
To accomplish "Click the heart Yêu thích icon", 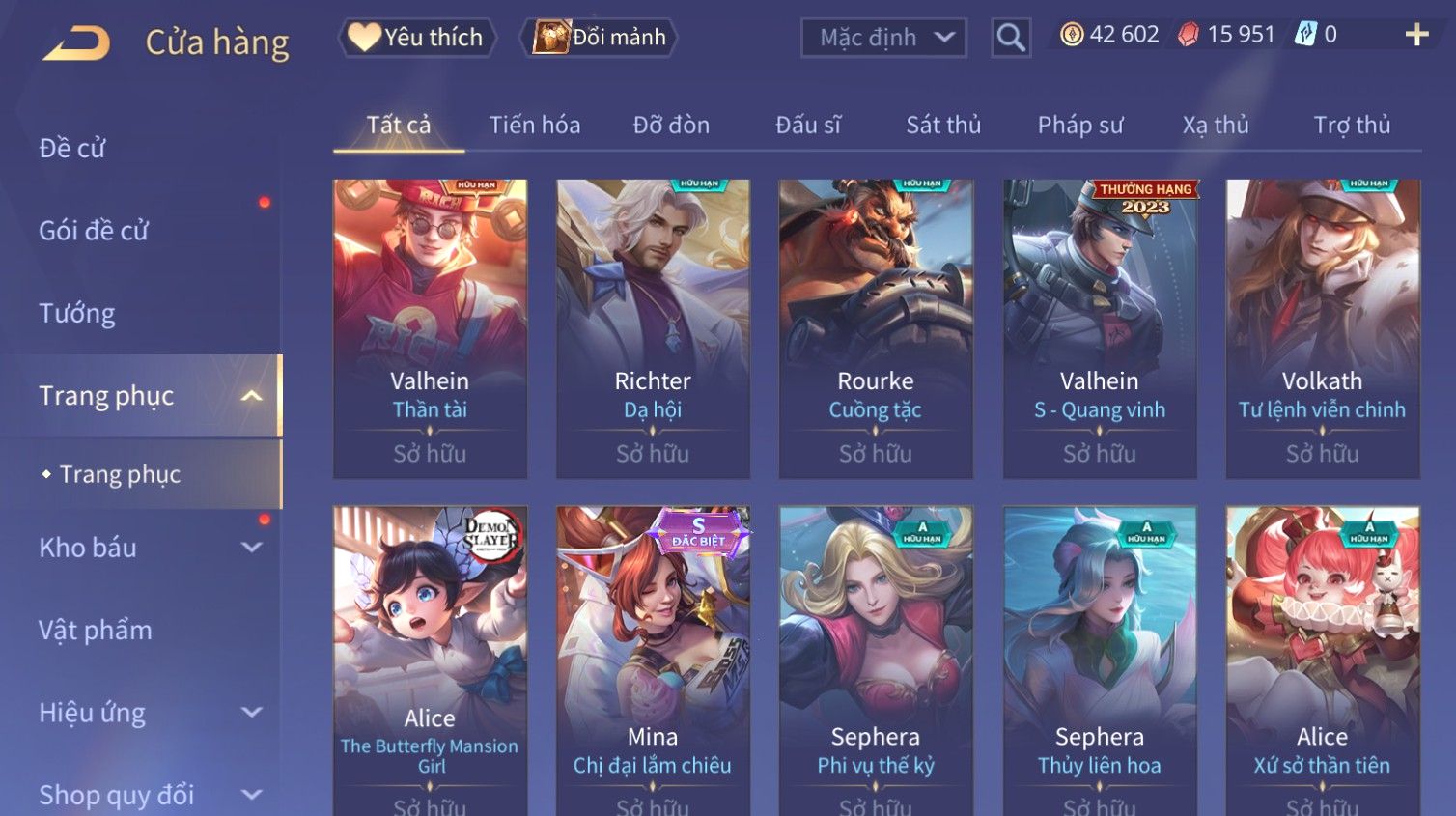I will point(364,37).
